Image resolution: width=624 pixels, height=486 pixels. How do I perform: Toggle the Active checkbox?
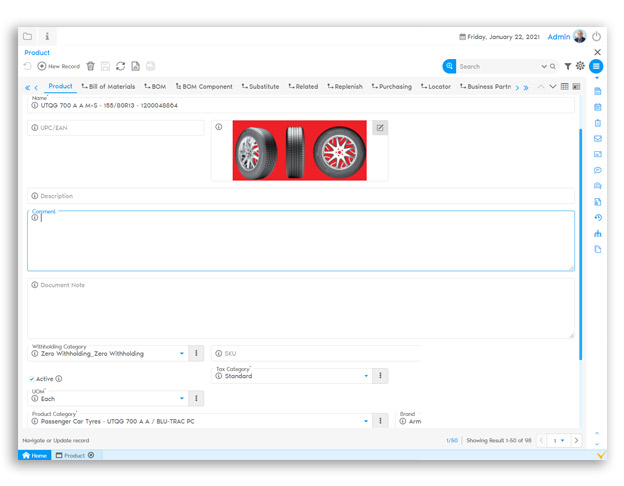[32, 379]
